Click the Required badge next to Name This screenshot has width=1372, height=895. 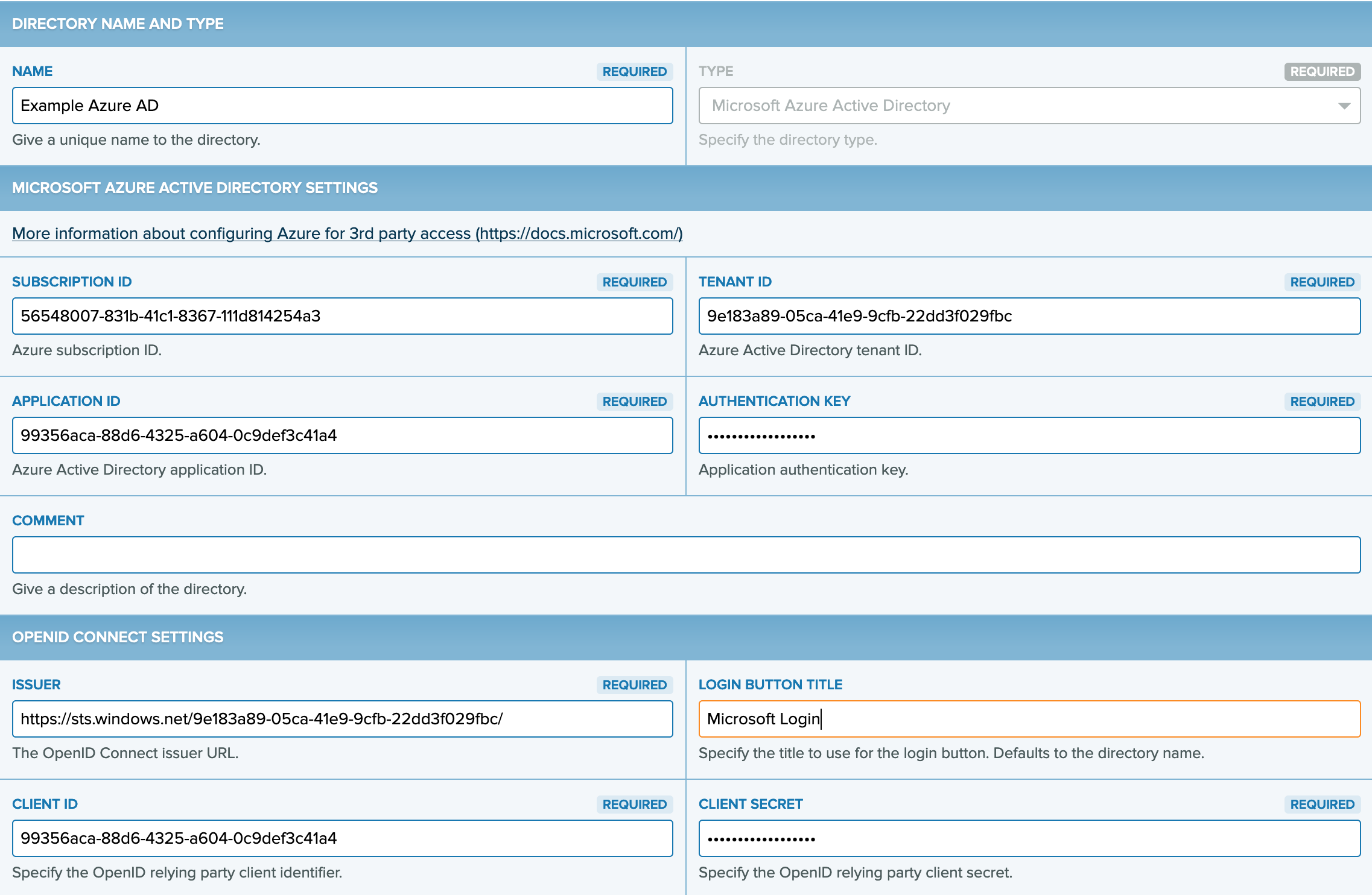pos(634,71)
